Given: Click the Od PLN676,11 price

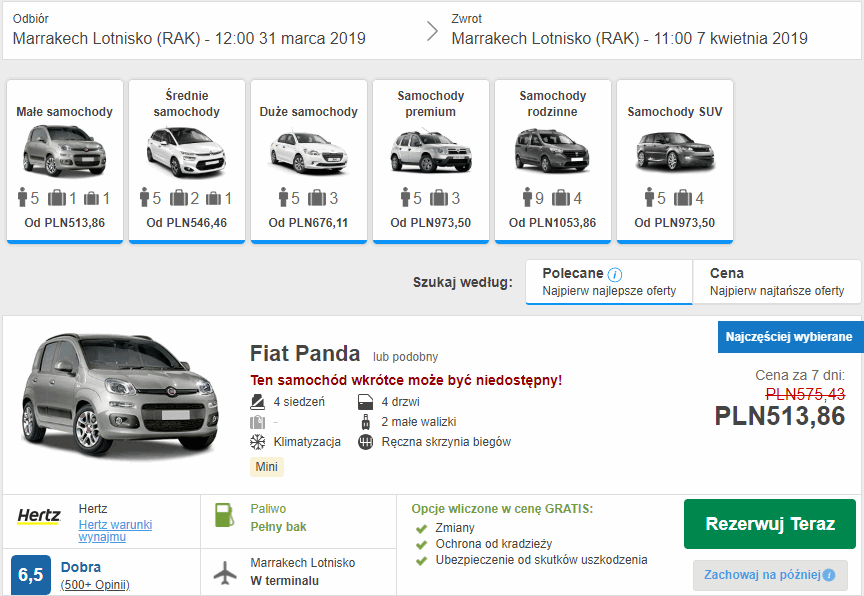Looking at the screenshot, I should point(309,223).
